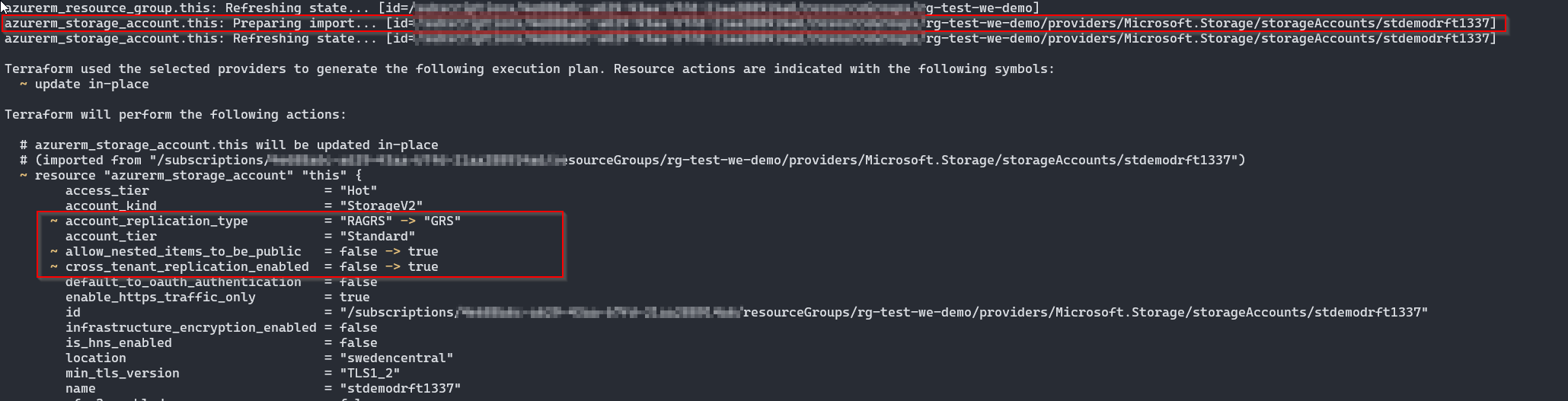Click the tilde before account_replication_type
Screen dimensions: 1568x401
coord(54,221)
